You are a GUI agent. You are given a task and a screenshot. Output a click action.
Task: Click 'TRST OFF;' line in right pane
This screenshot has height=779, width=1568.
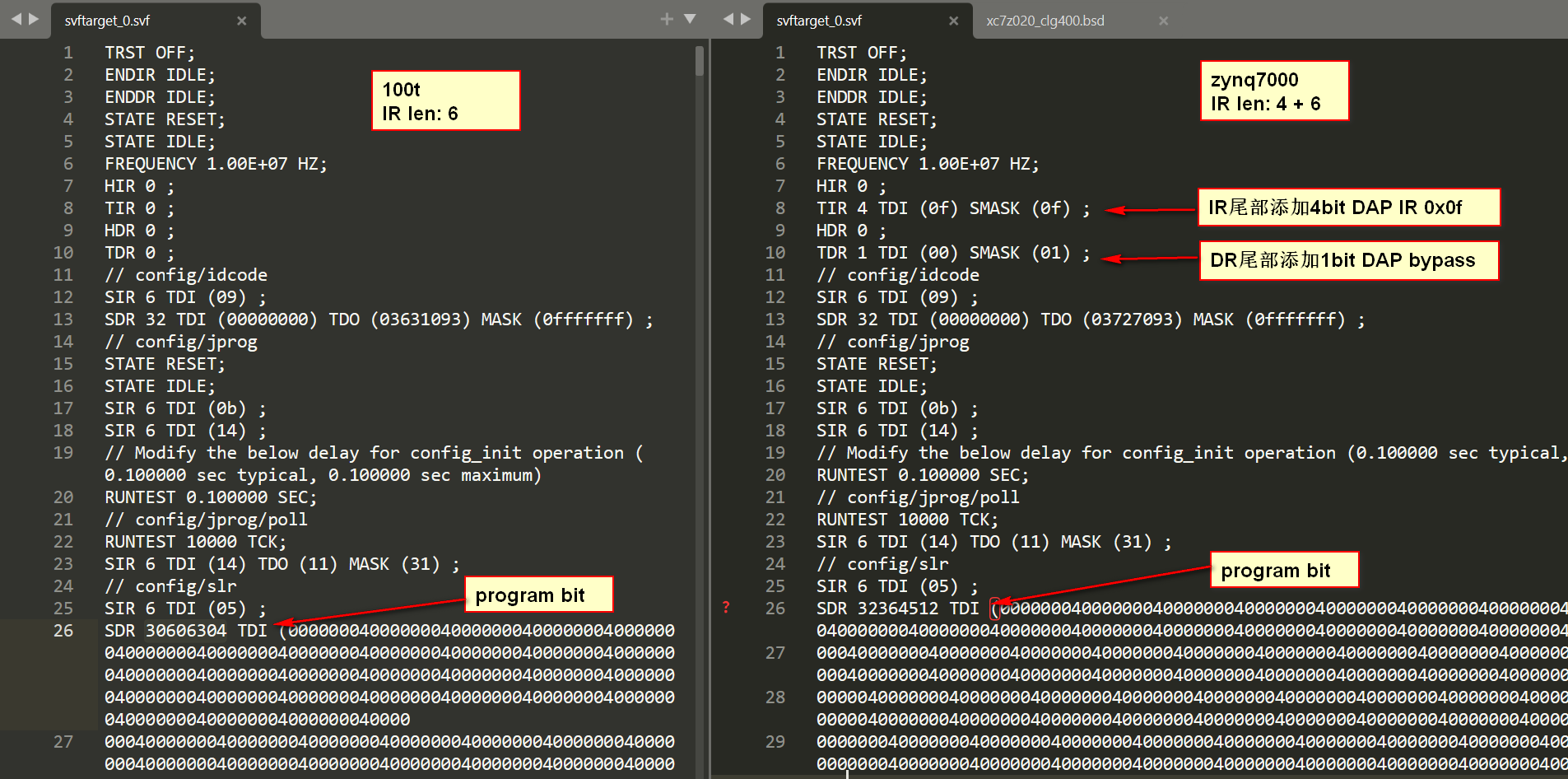coord(862,54)
